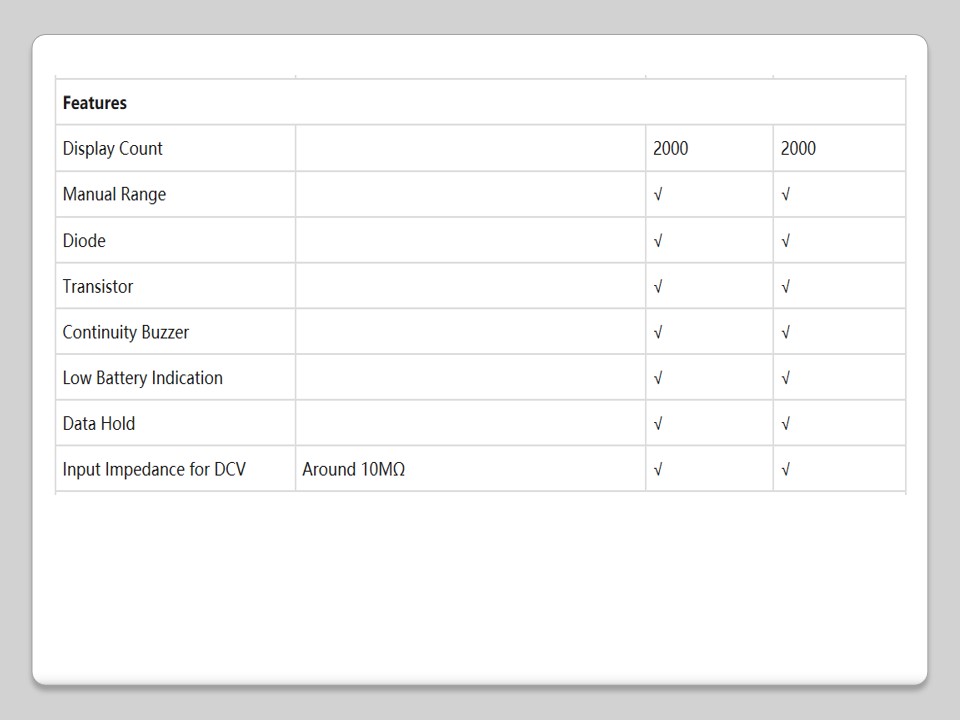Select the Manual Range label

114,195
